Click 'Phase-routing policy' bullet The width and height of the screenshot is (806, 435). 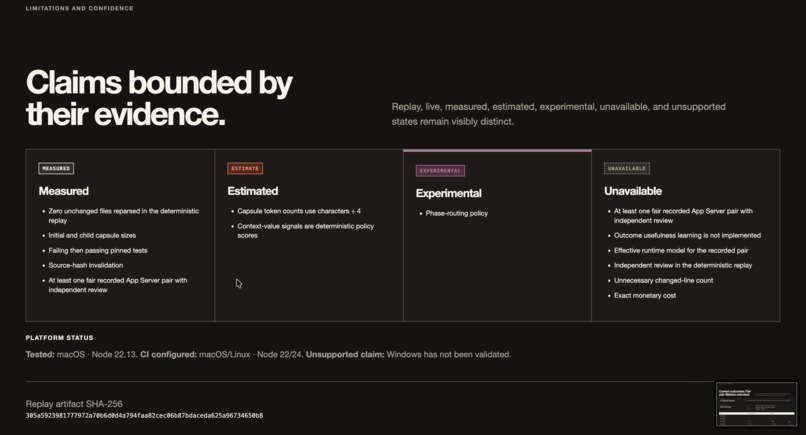coord(456,213)
